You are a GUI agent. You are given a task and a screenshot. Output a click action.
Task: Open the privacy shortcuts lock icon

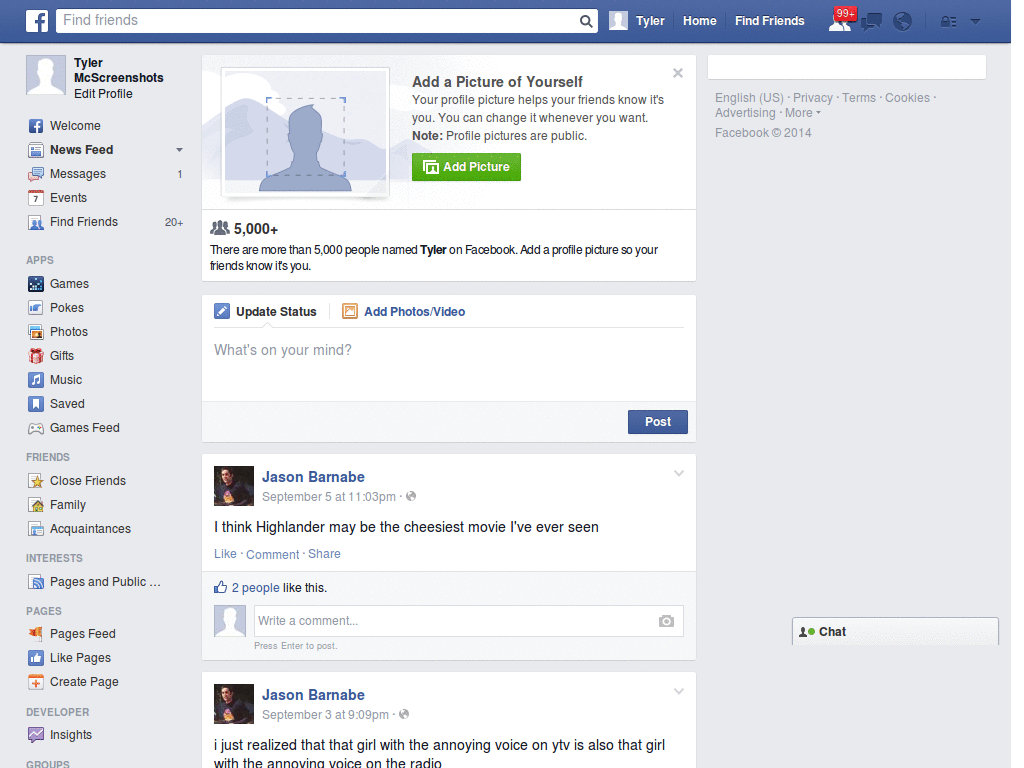click(x=948, y=22)
